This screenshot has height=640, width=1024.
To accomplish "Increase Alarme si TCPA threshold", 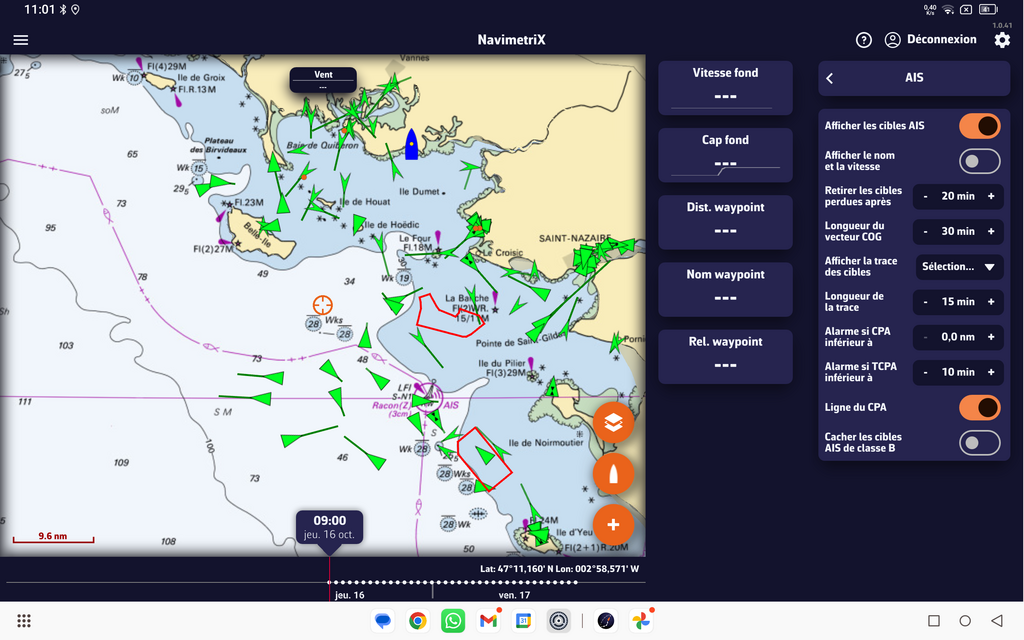I will tap(991, 372).
